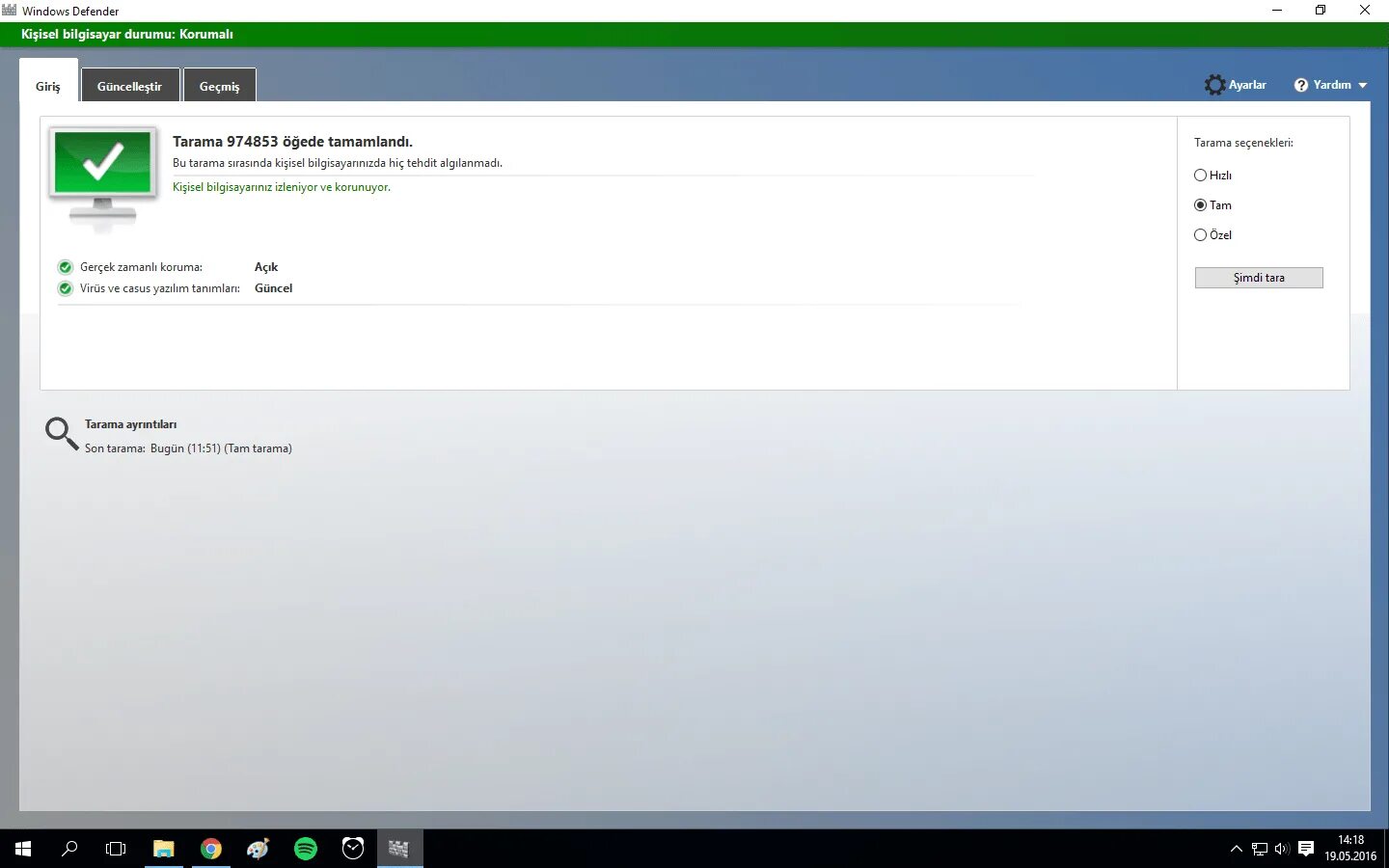Click the magnifier icon beside Tarama ayrıntıları
Image resolution: width=1389 pixels, height=868 pixels.
click(62, 434)
